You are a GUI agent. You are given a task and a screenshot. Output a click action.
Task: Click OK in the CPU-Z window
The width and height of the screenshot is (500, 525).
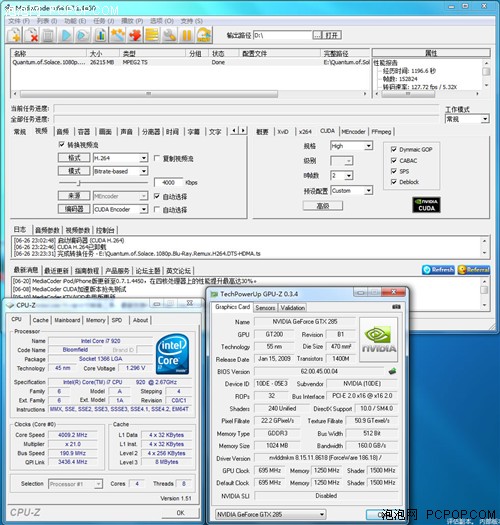point(180,513)
